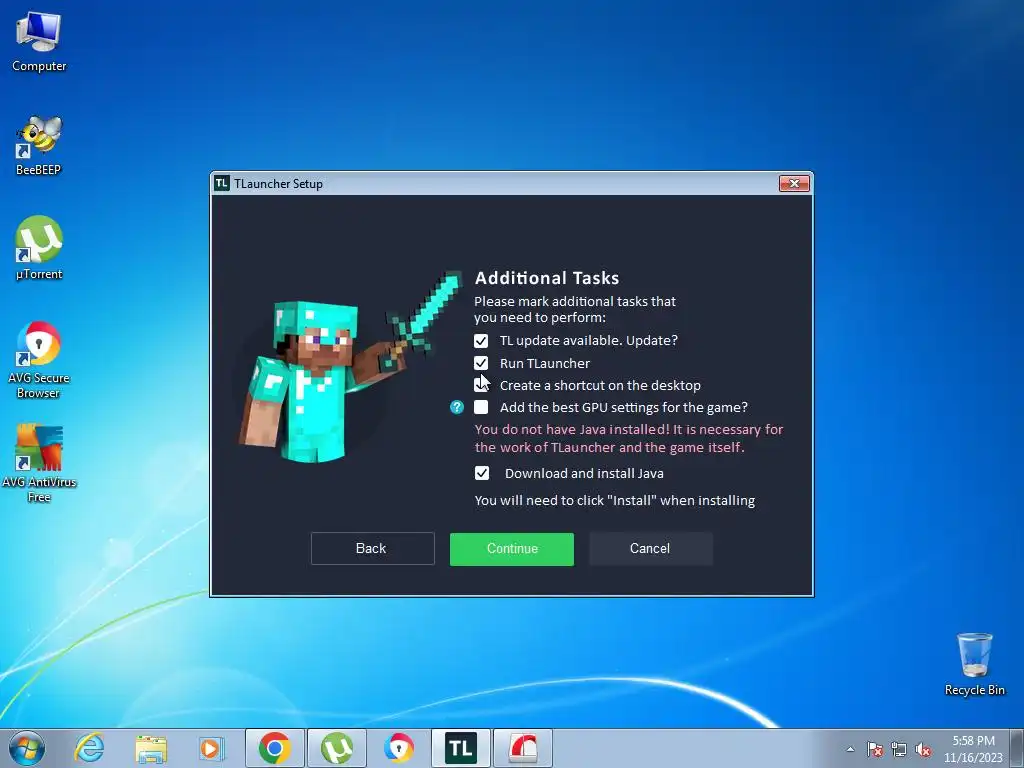The width and height of the screenshot is (1024, 768).
Task: Open the Computer desktop icon
Action: pyautogui.click(x=39, y=42)
